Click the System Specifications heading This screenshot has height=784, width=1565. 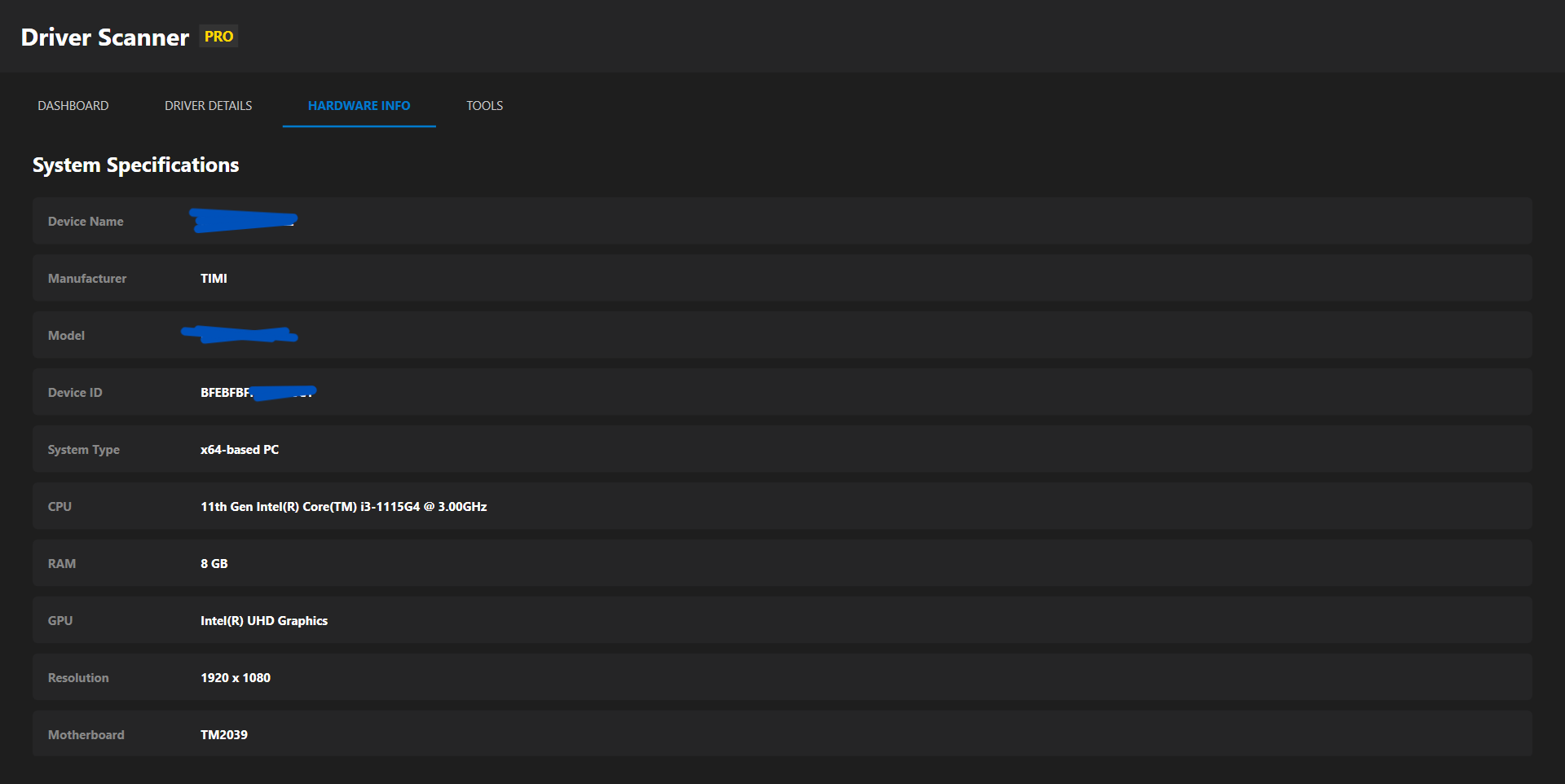click(135, 165)
